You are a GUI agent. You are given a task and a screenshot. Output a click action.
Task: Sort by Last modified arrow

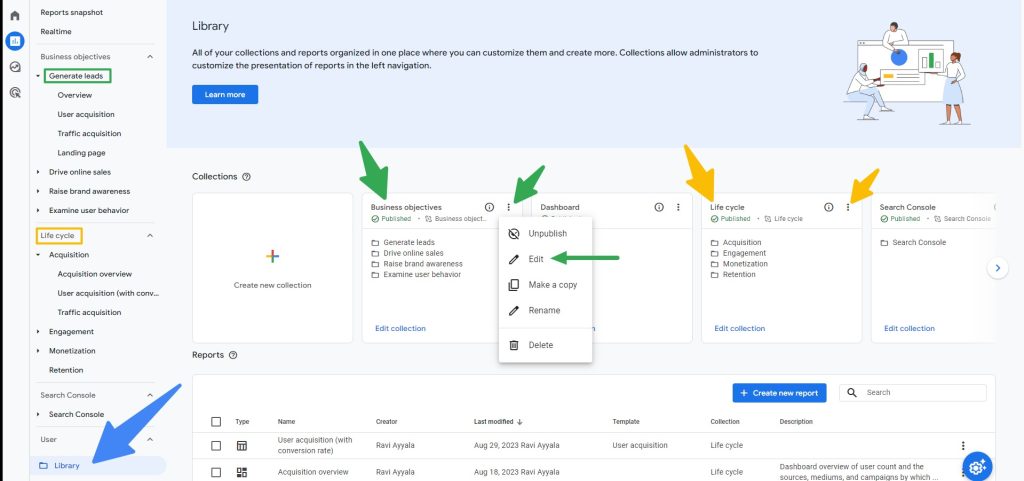[x=520, y=422]
